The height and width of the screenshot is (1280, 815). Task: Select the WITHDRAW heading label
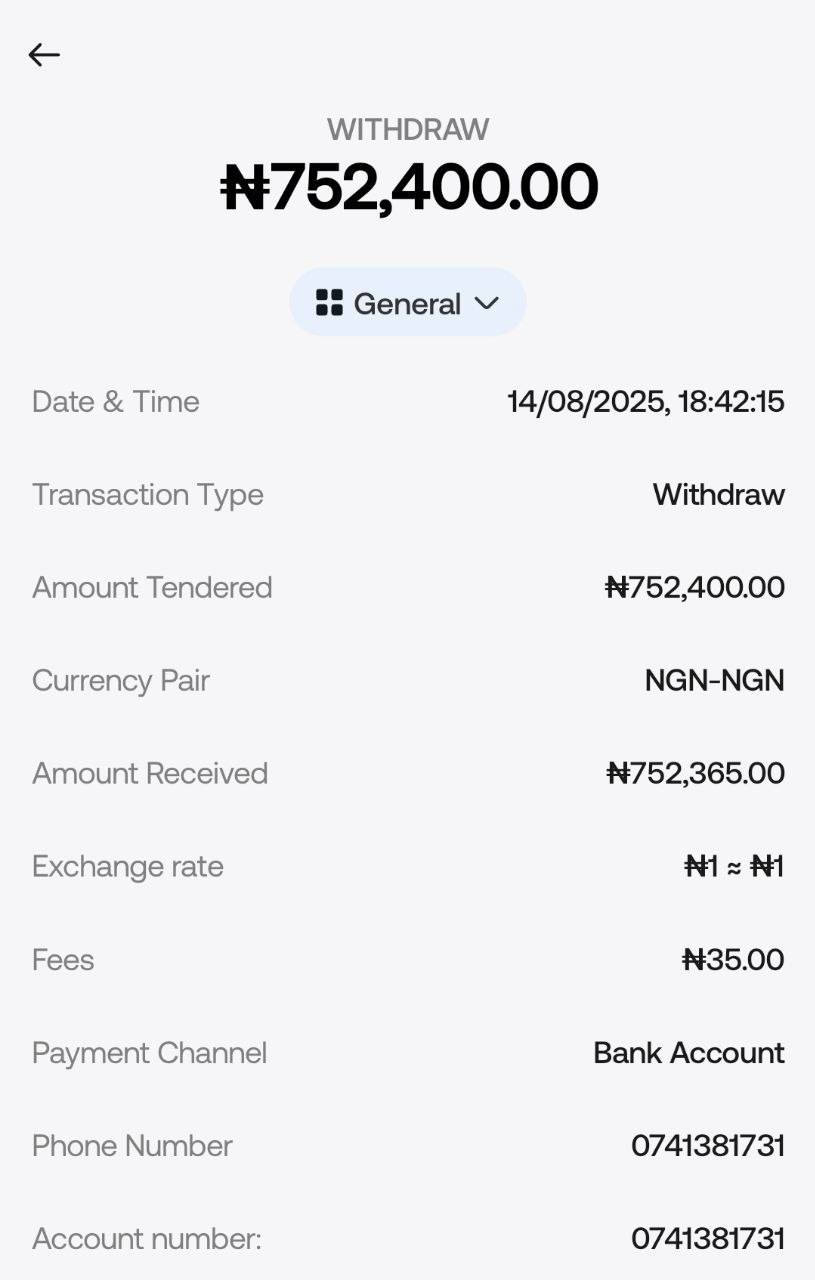408,129
